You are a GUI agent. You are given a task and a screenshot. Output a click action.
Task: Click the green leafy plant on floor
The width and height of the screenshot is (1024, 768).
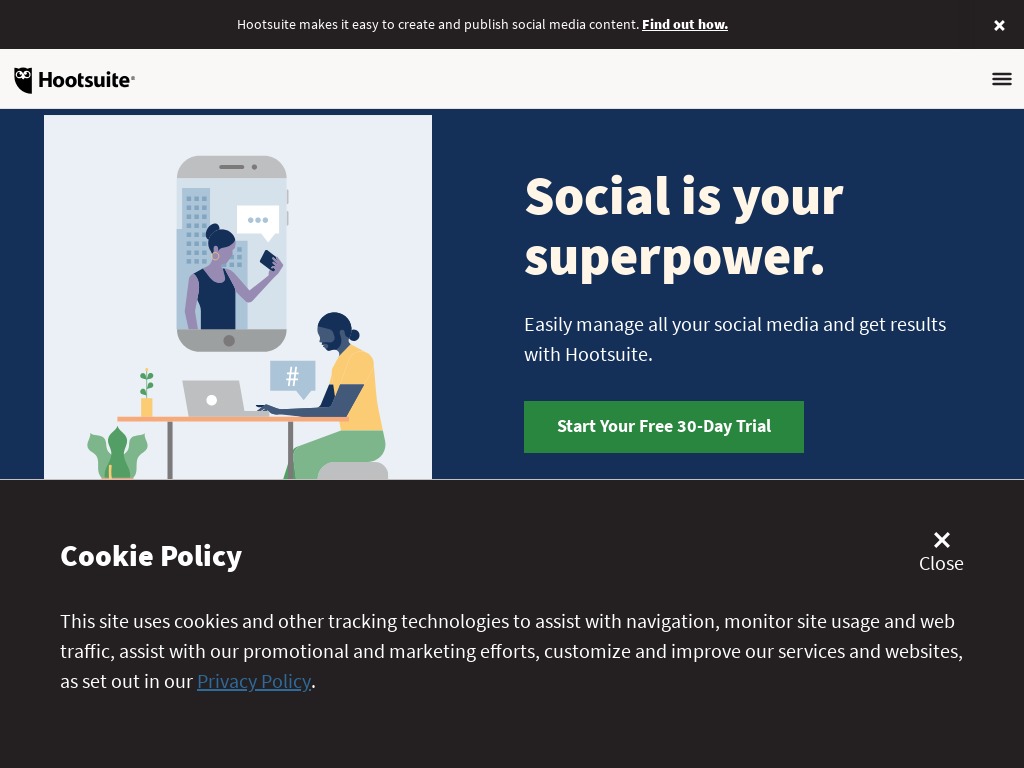(x=118, y=453)
